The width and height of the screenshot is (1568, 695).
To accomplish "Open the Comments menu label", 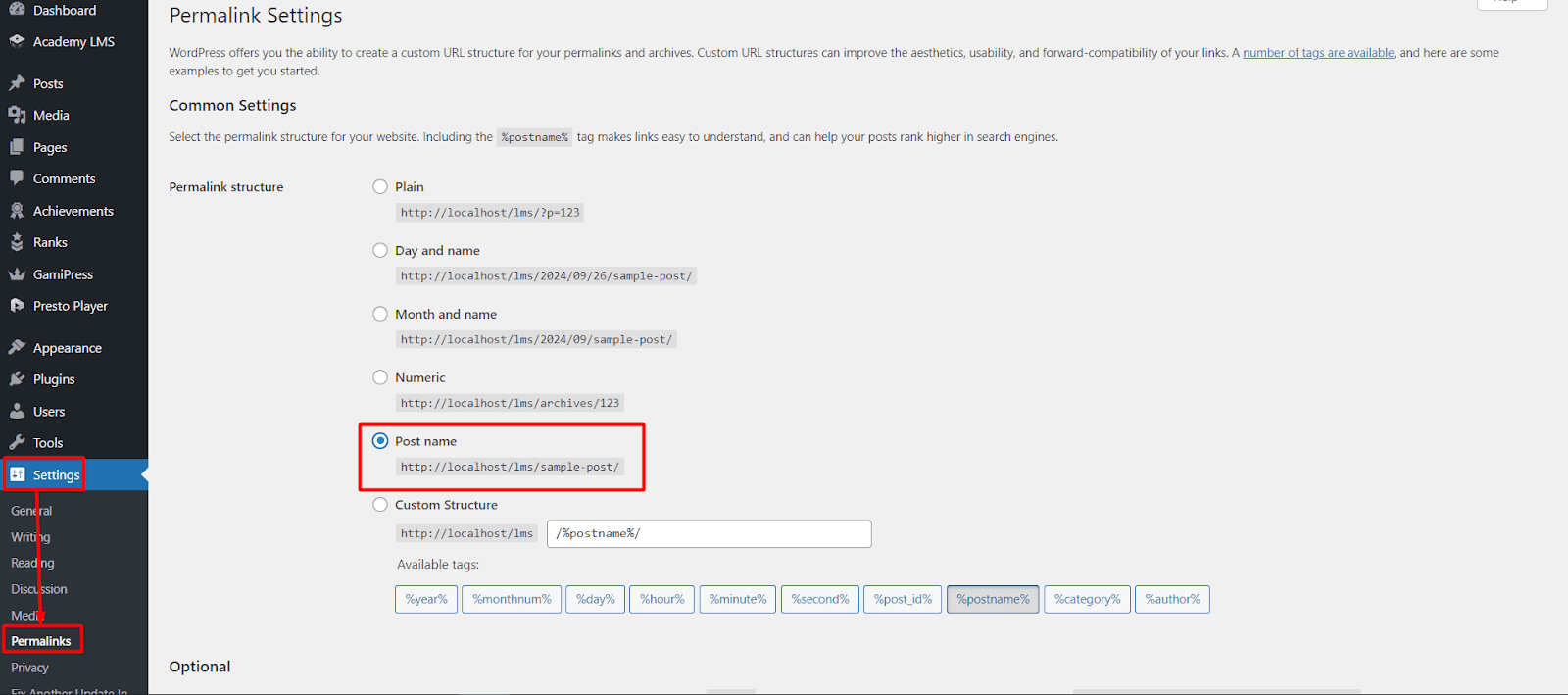I will tap(65, 178).
